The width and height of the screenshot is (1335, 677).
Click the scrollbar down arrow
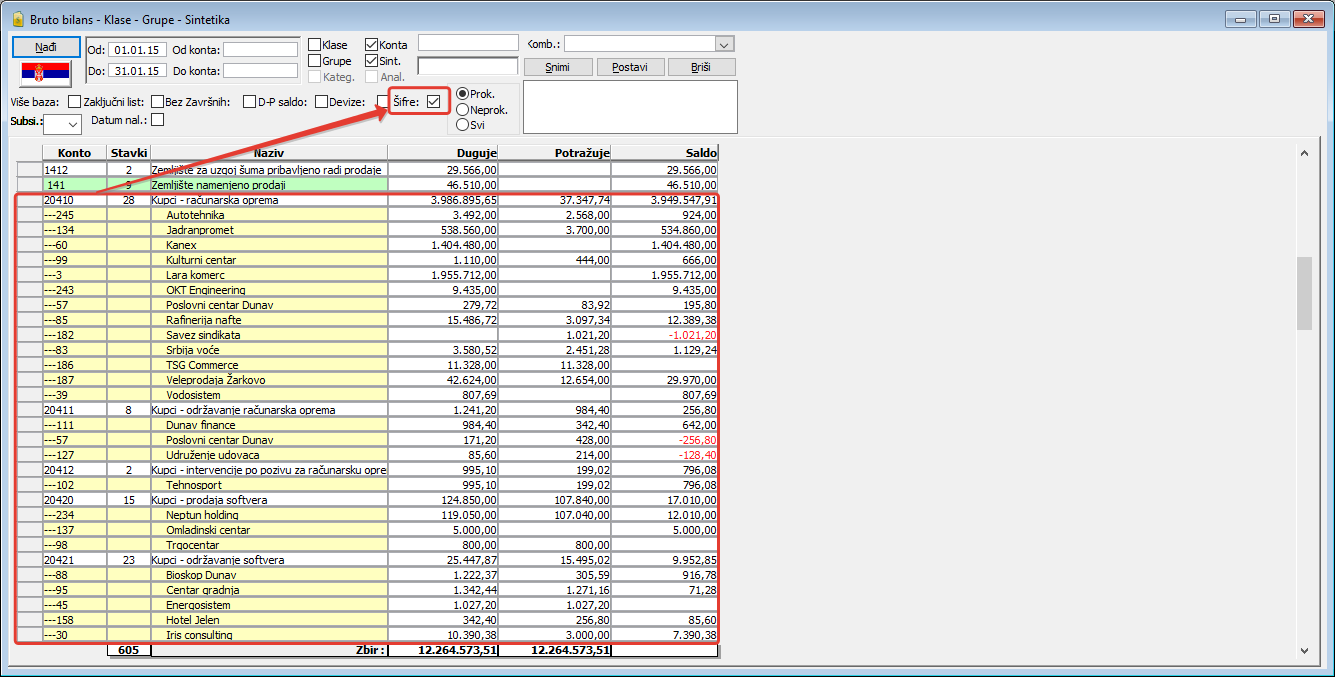(1303, 650)
